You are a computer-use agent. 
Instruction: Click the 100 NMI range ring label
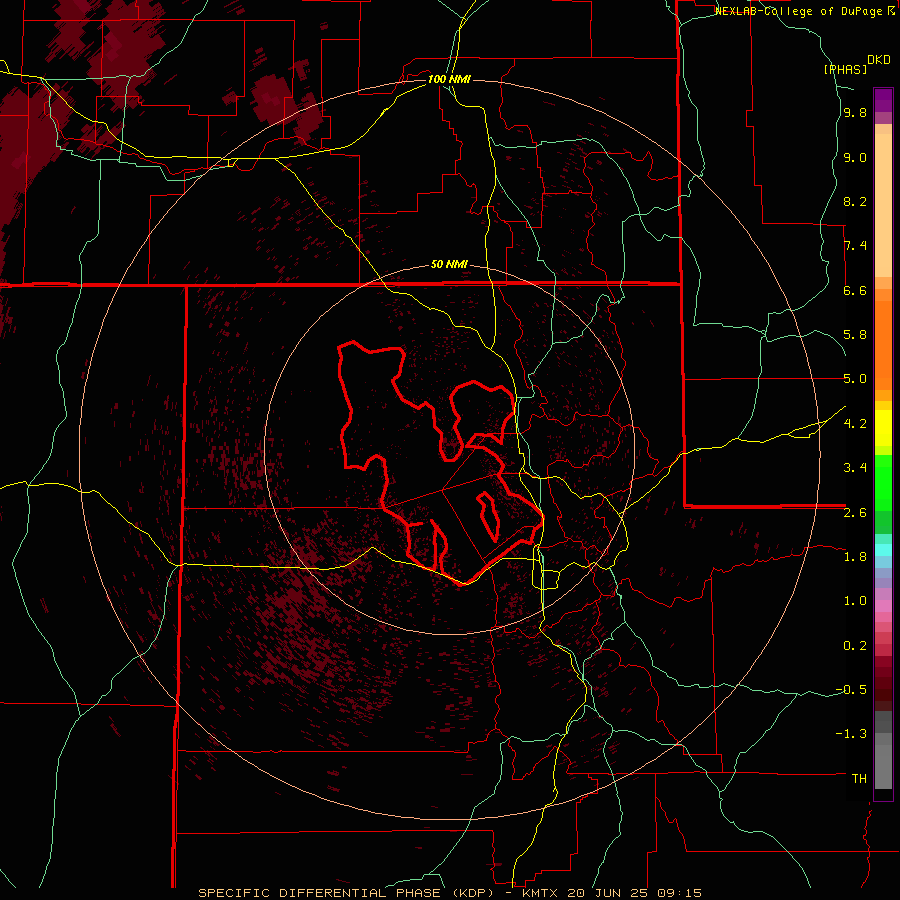(x=449, y=79)
